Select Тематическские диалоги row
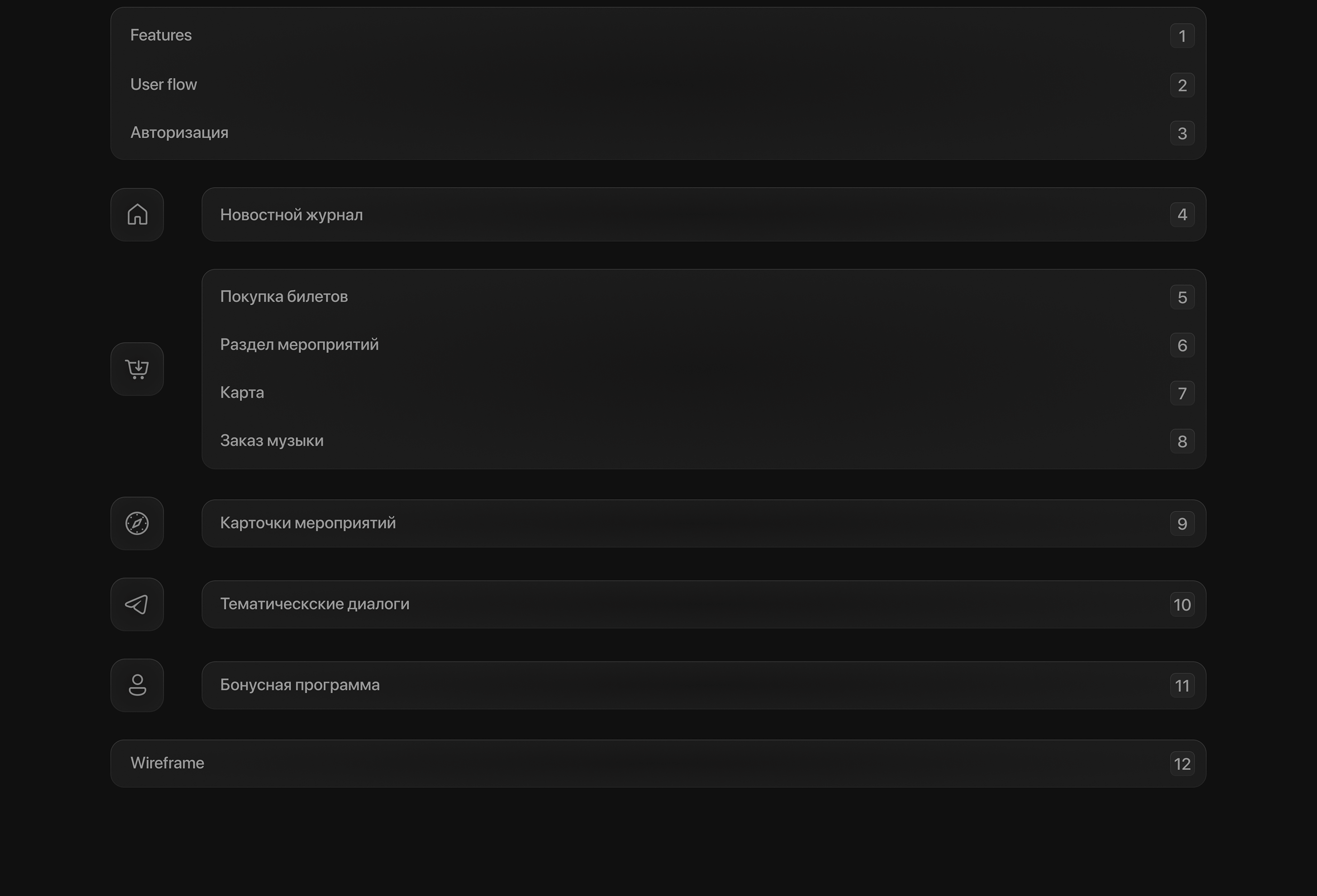This screenshot has height=896, width=1317. [315, 604]
